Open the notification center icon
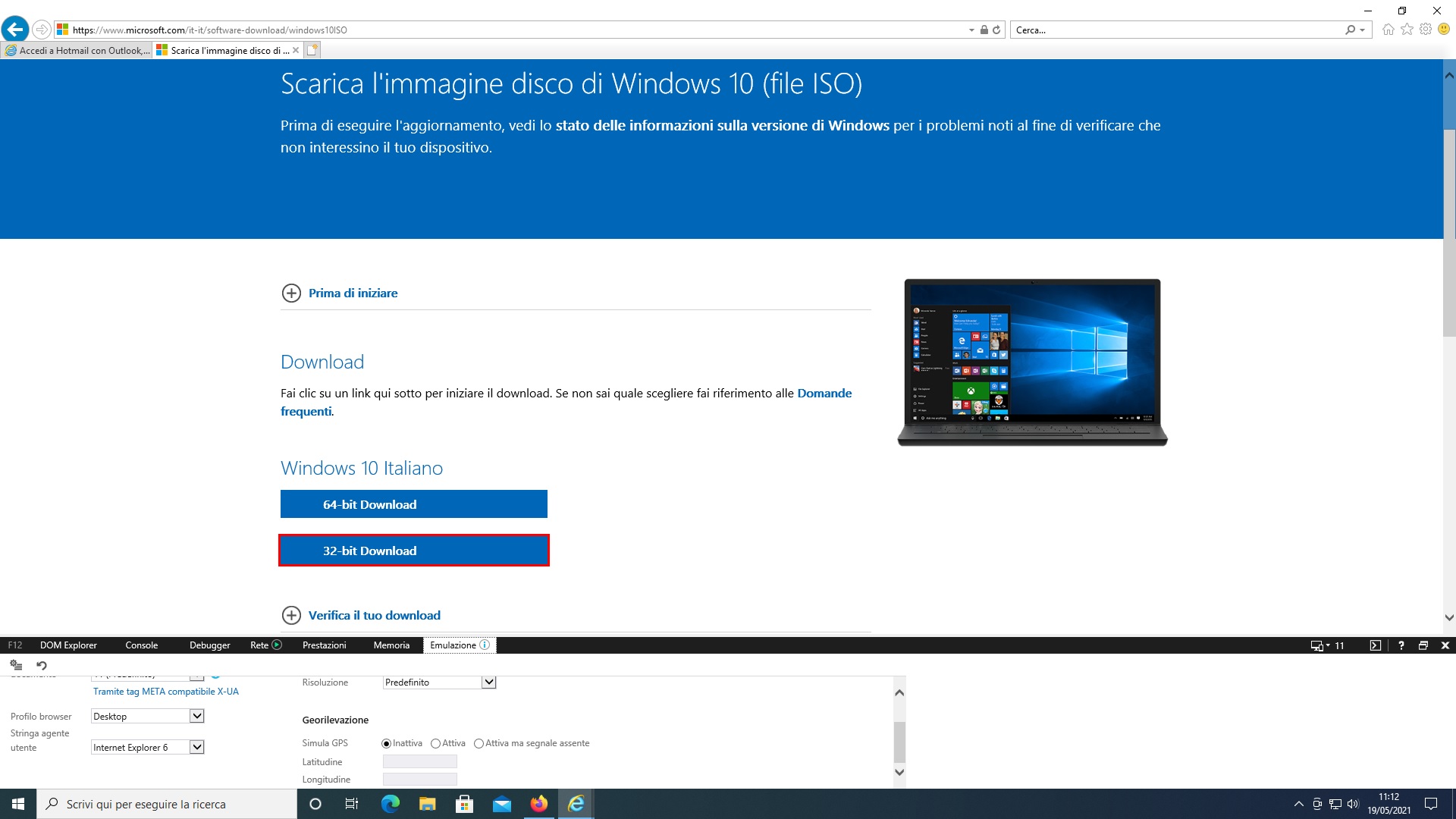1456x819 pixels. tap(1431, 804)
